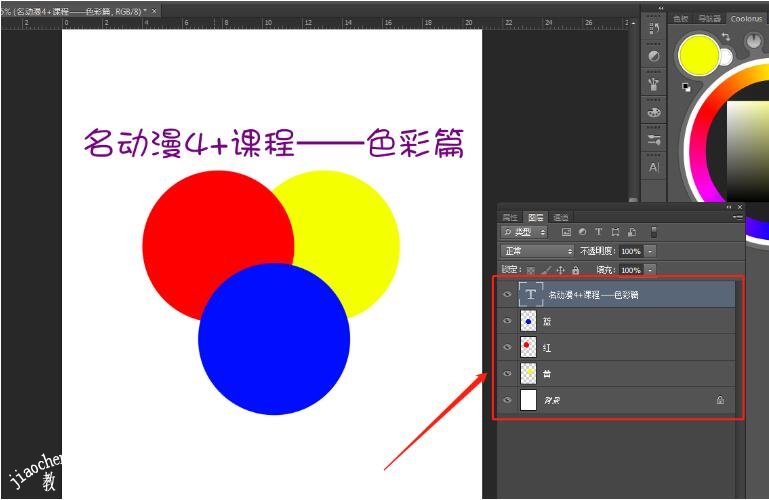Select the yellow circle layer thumbnail
769x500 pixels.
click(x=529, y=374)
